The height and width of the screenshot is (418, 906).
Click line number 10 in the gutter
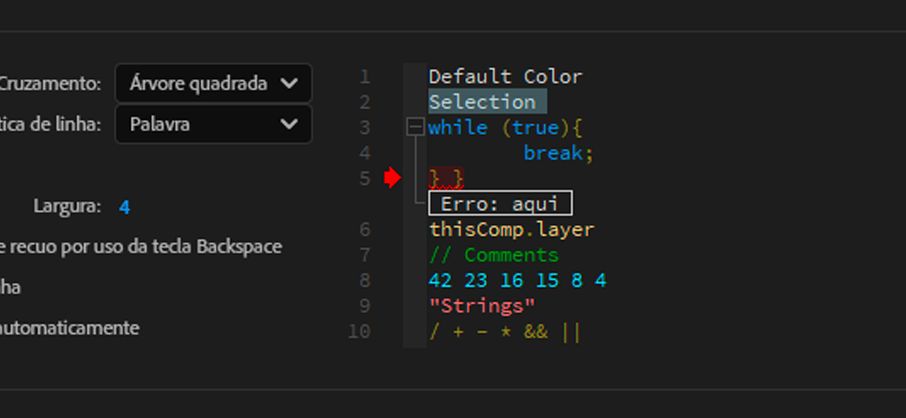point(359,332)
